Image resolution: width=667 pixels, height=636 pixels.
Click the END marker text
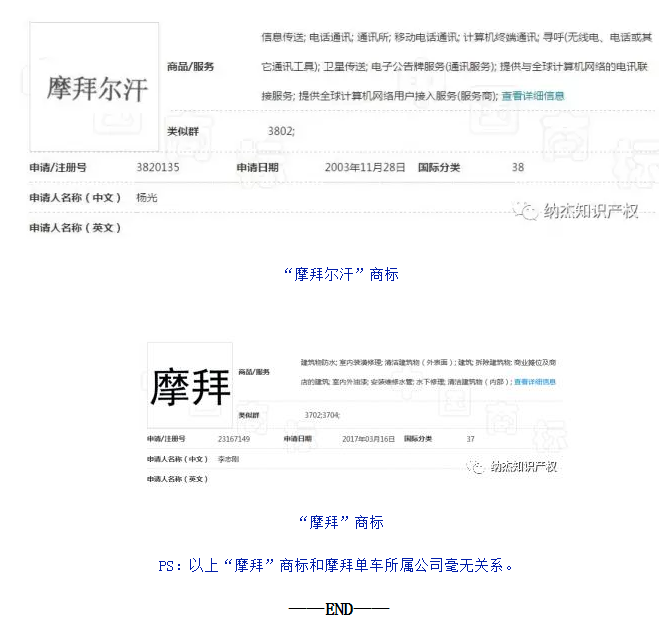339,609
